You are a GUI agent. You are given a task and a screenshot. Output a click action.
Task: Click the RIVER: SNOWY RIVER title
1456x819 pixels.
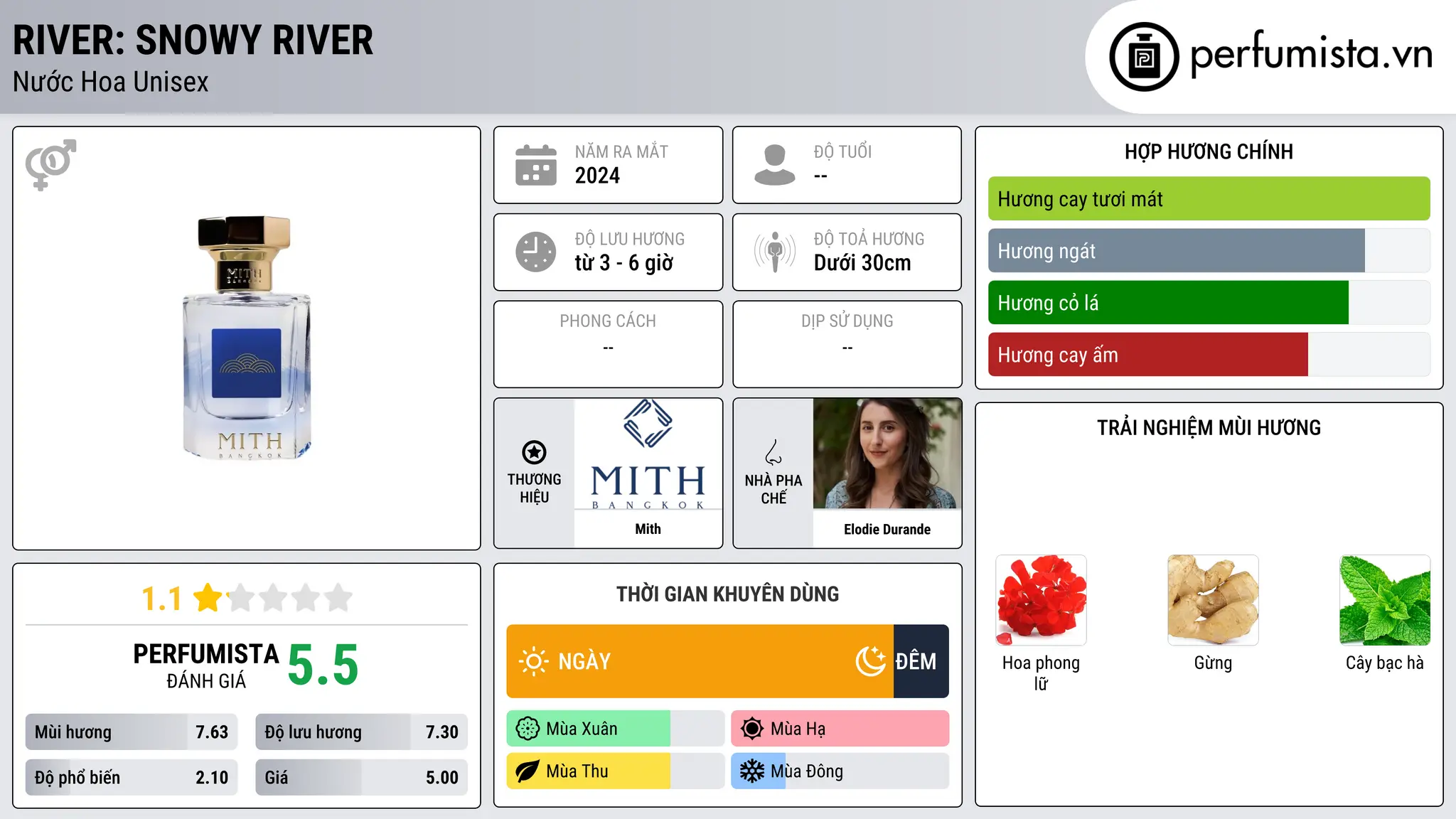(x=193, y=40)
